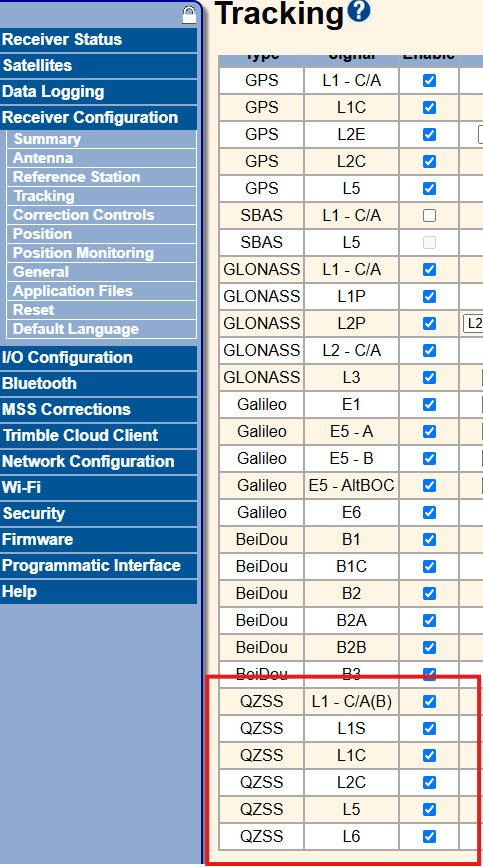The height and width of the screenshot is (867, 483).
Task: Disable the GPS L2C signal checkbox
Action: coord(429,161)
